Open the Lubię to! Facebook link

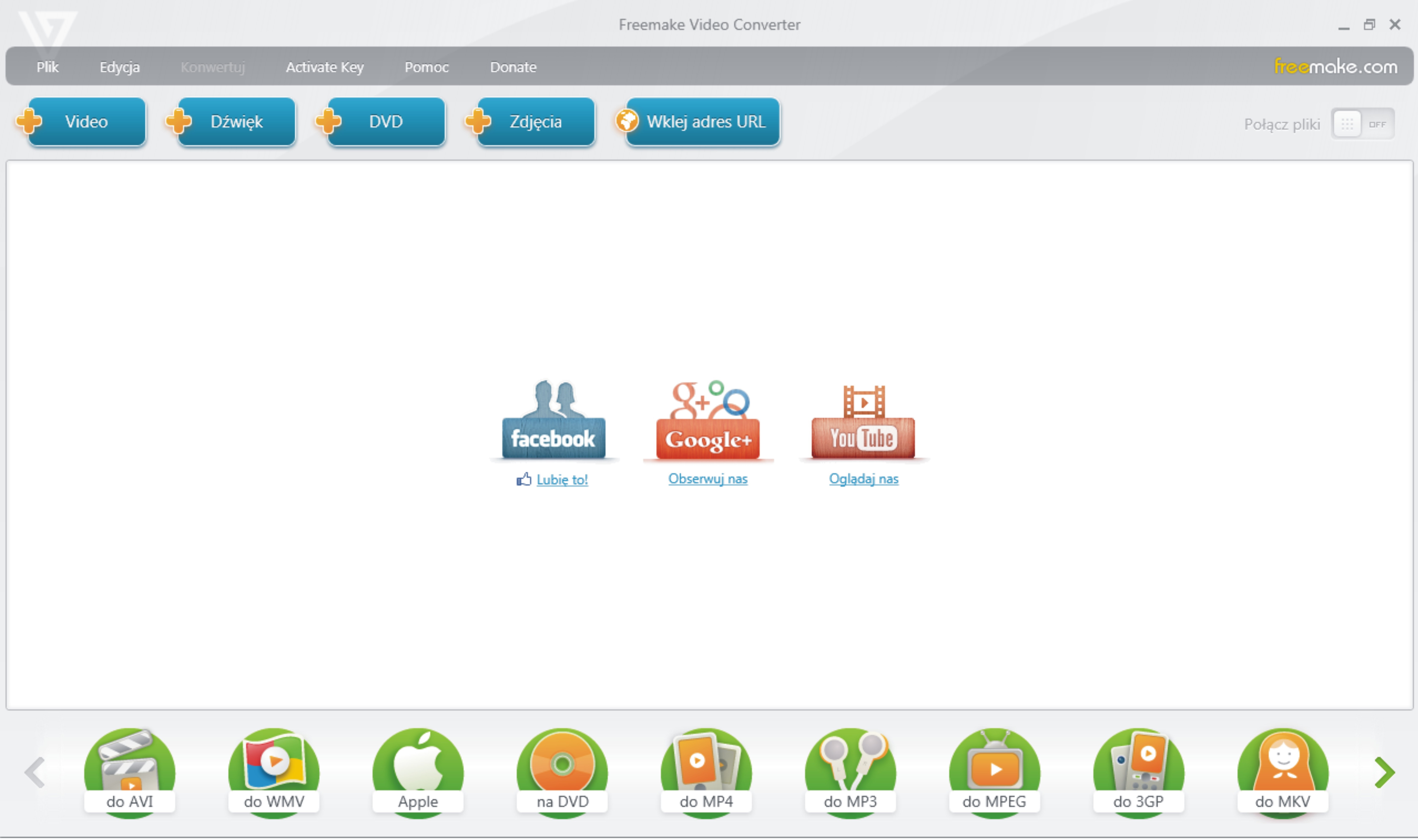click(x=562, y=479)
